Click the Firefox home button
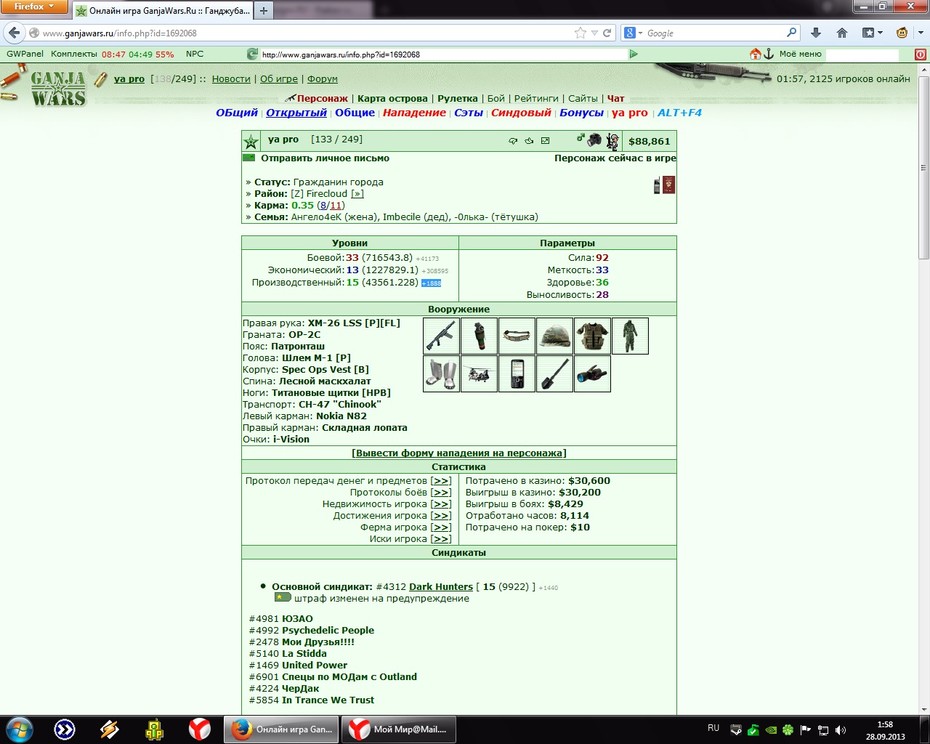Viewport: 930px width, 744px height. pos(842,33)
